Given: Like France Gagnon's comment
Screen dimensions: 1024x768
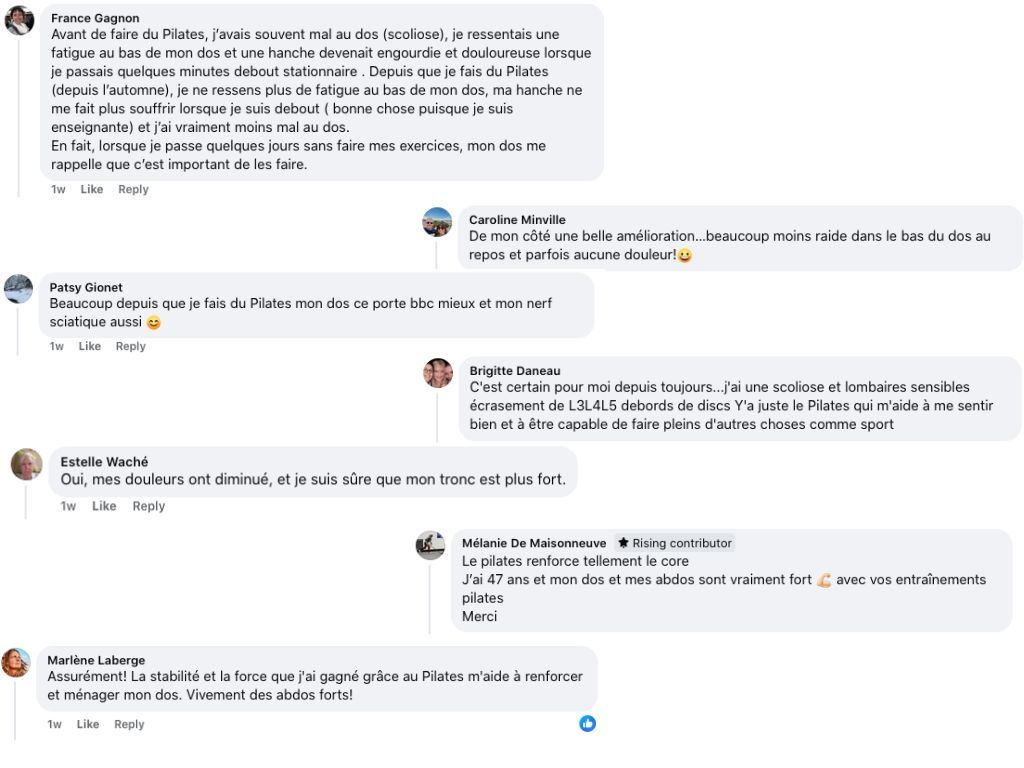Looking at the screenshot, I should tap(92, 189).
